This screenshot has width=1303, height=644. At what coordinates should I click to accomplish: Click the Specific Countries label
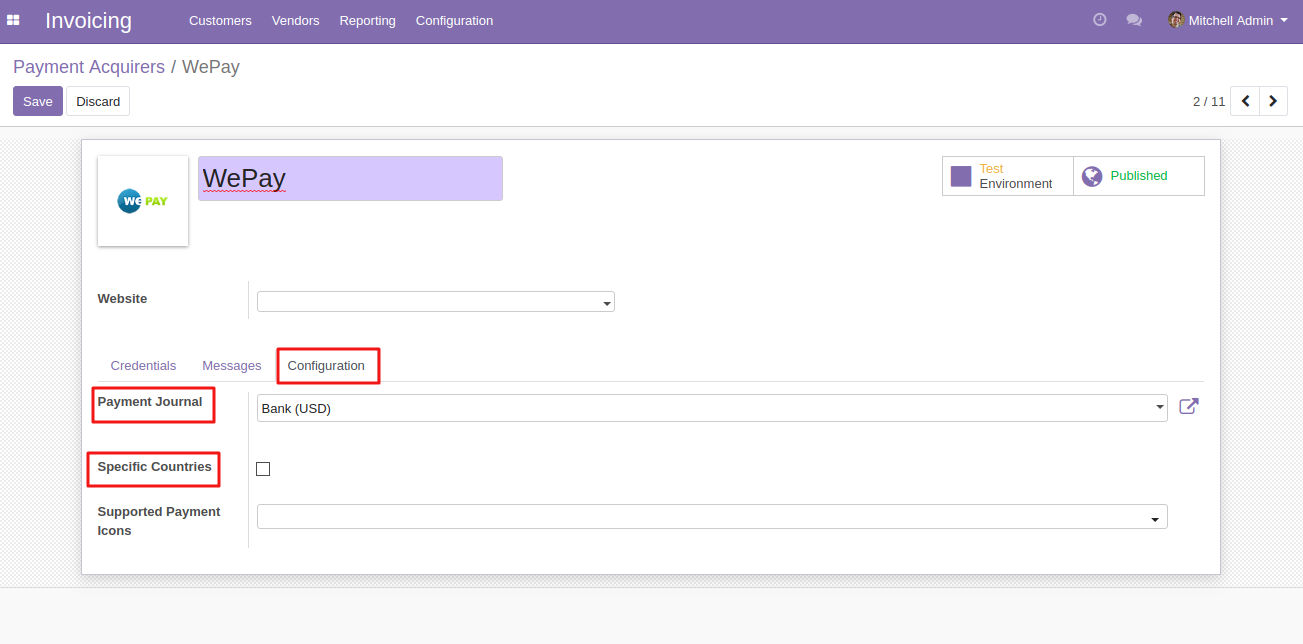(x=155, y=467)
